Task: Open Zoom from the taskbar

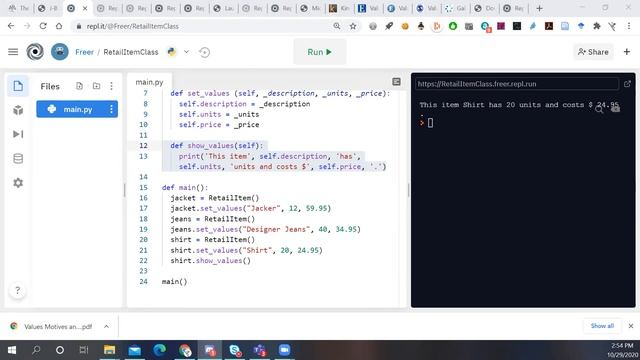Action: click(x=284, y=350)
